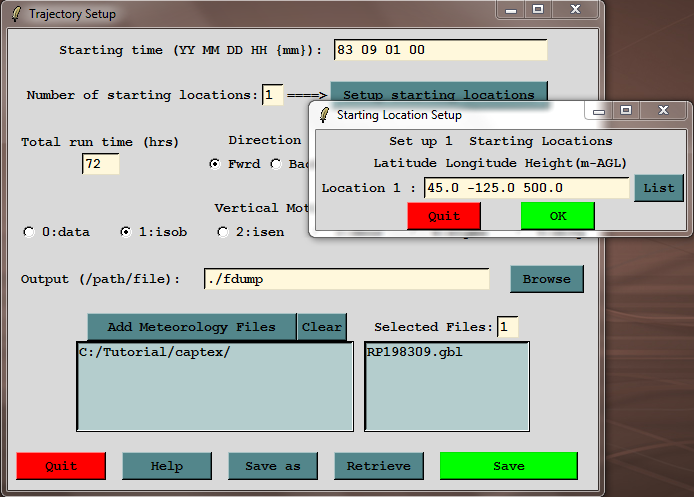Pick the 2:isen vertical motion option
The height and width of the screenshot is (497, 694).
click(223, 232)
